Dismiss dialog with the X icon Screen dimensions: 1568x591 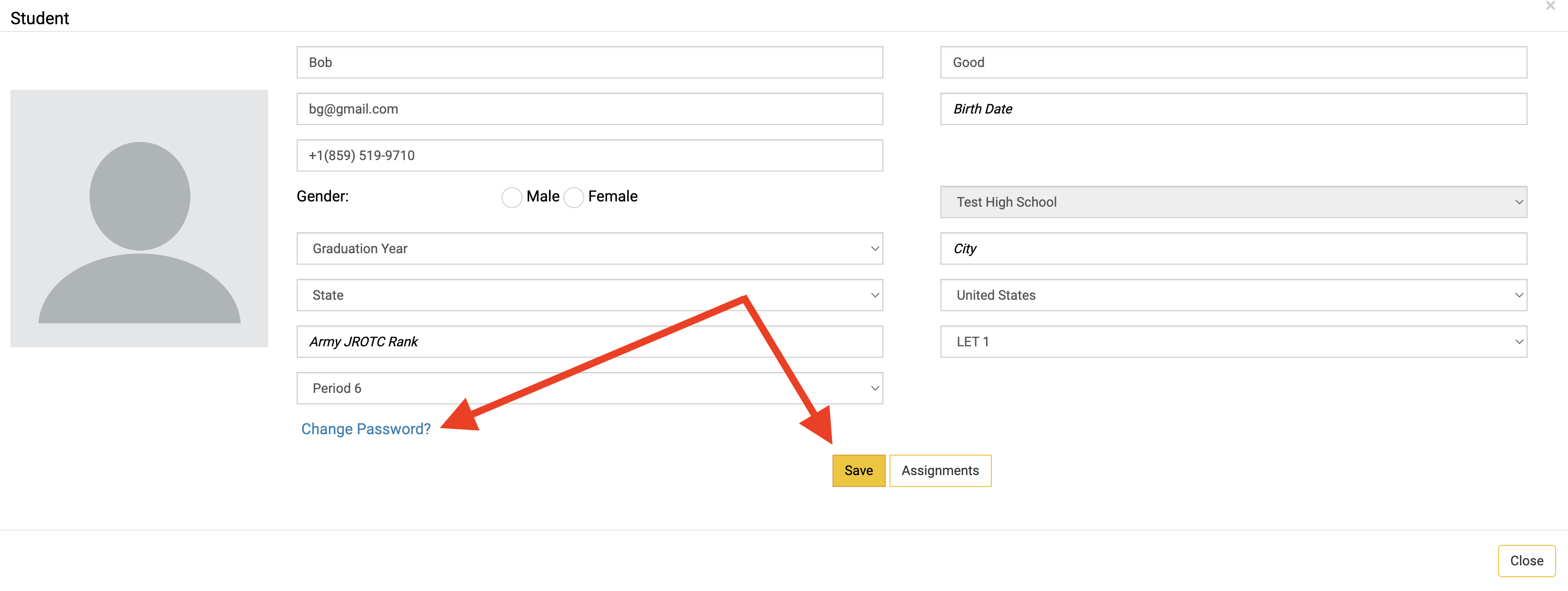click(x=1550, y=6)
